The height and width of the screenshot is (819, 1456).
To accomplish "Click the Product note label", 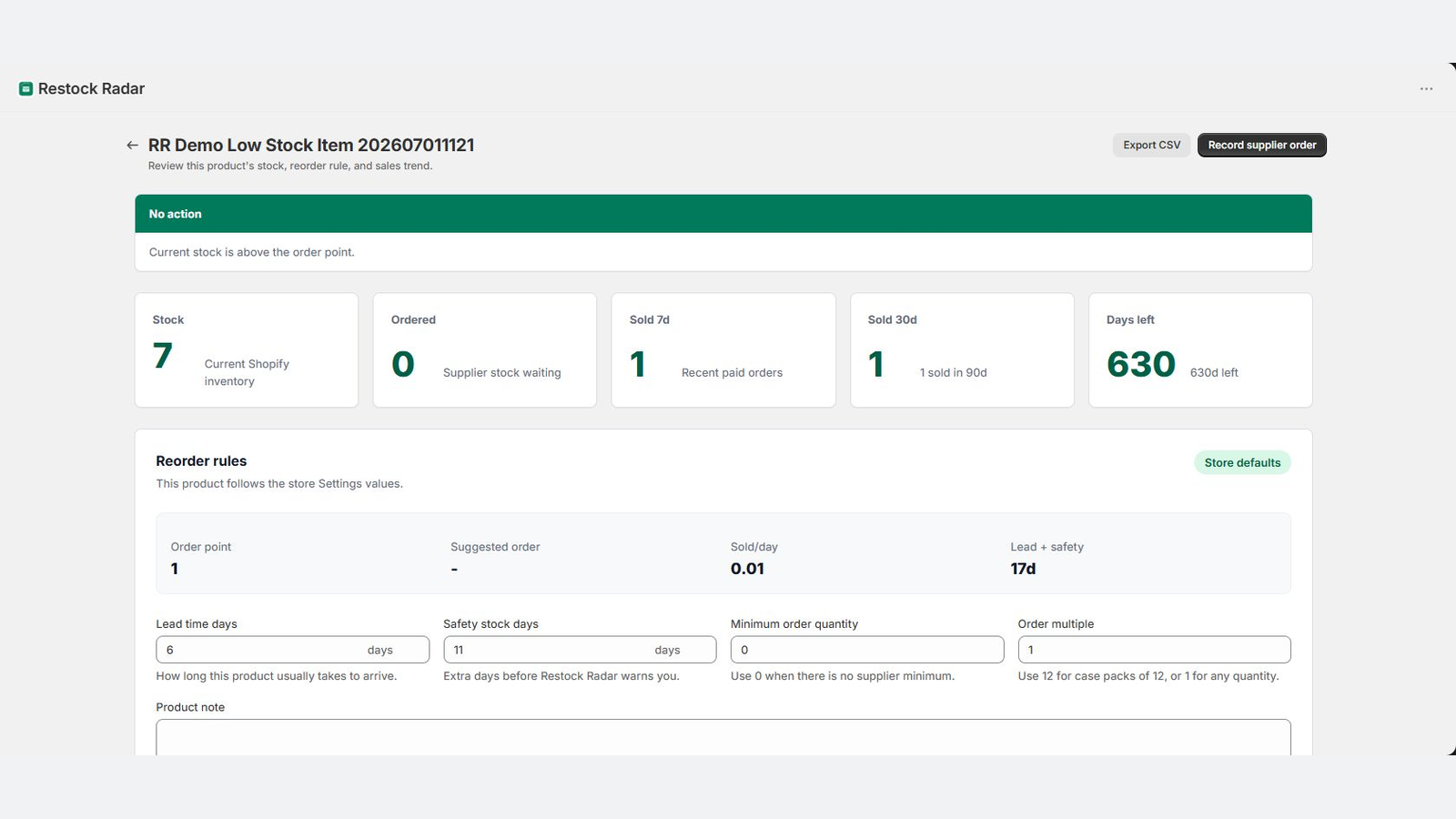I will pyautogui.click(x=190, y=707).
